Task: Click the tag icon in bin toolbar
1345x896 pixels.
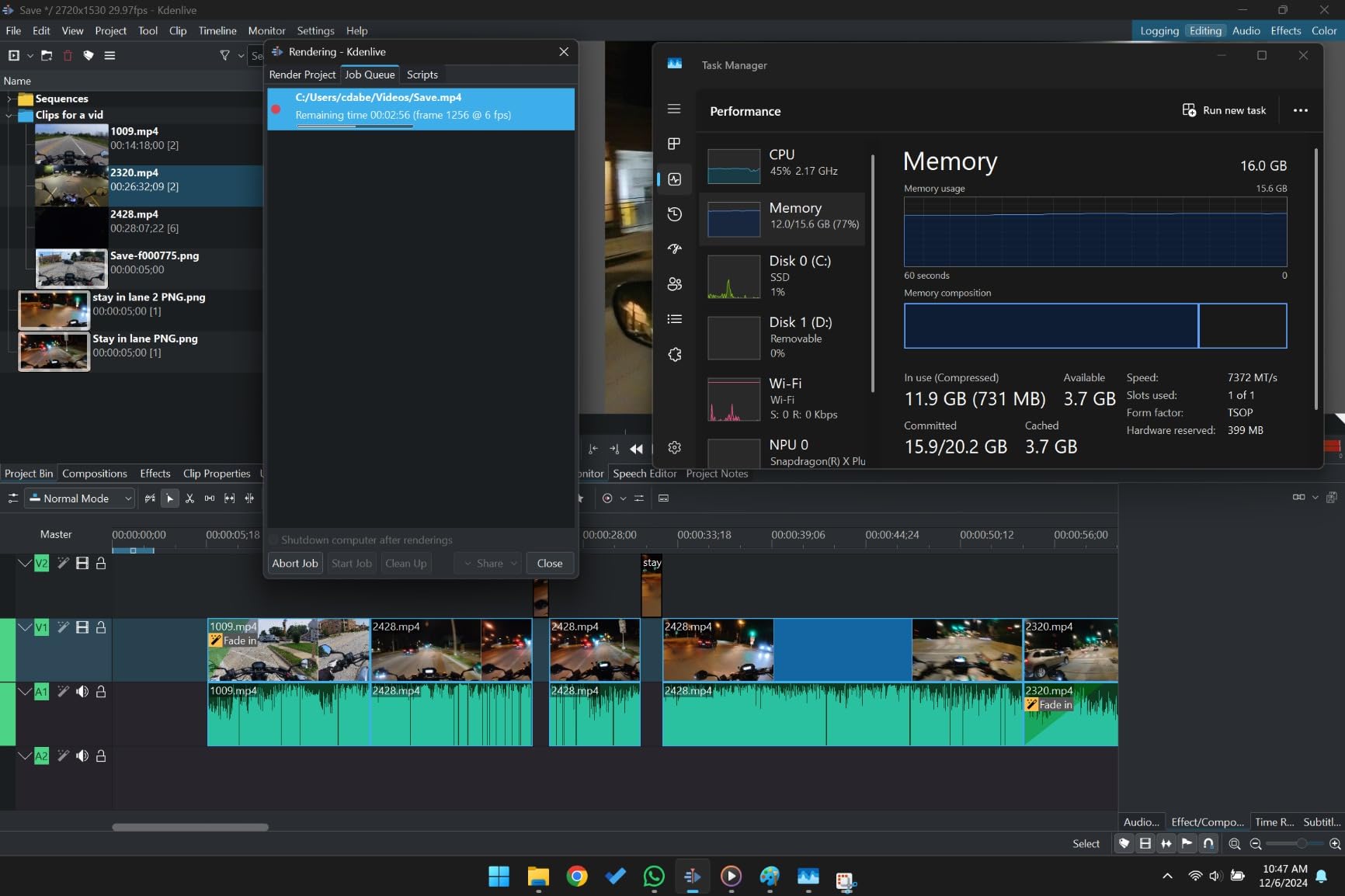Action: pyautogui.click(x=89, y=56)
